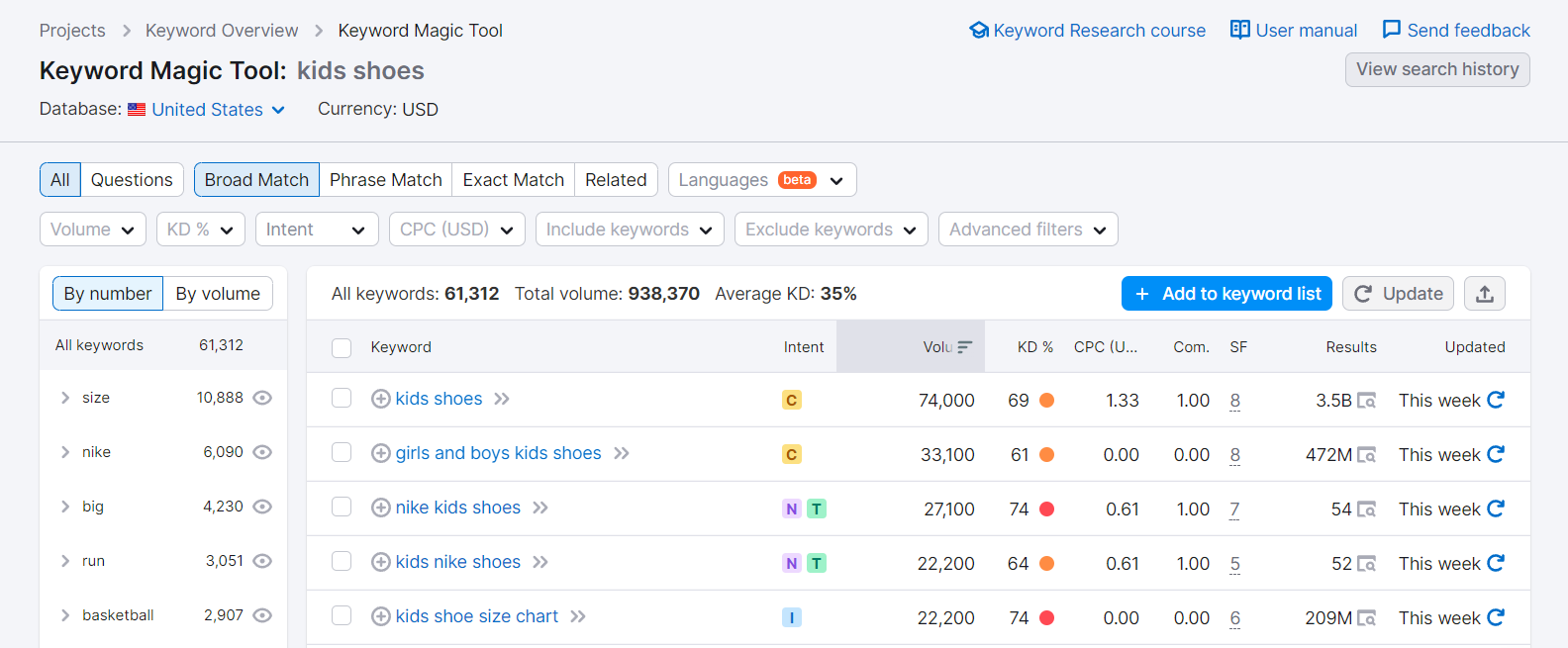The width and height of the screenshot is (1568, 648).
Task: Open SERP results for 'girls and boys kids shoes'
Action: (x=1366, y=455)
